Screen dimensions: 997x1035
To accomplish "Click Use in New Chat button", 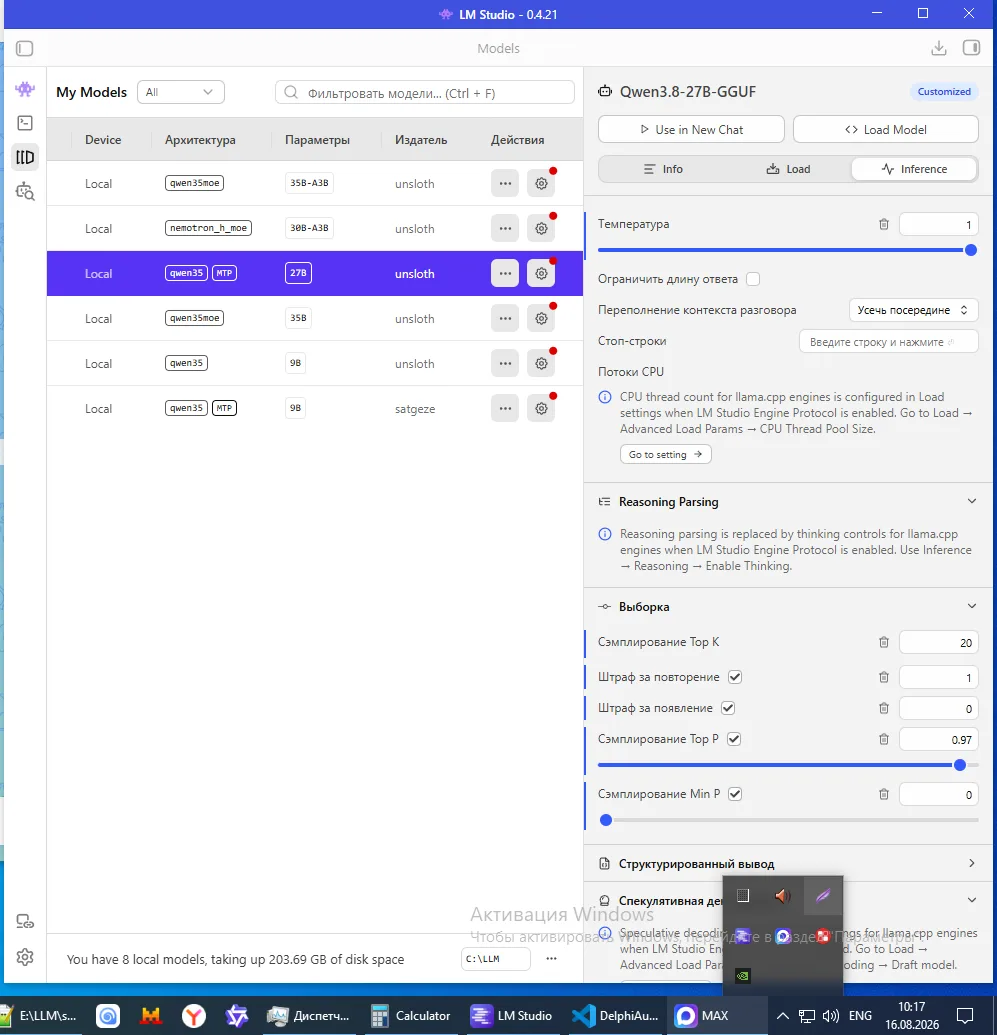I will 691,129.
